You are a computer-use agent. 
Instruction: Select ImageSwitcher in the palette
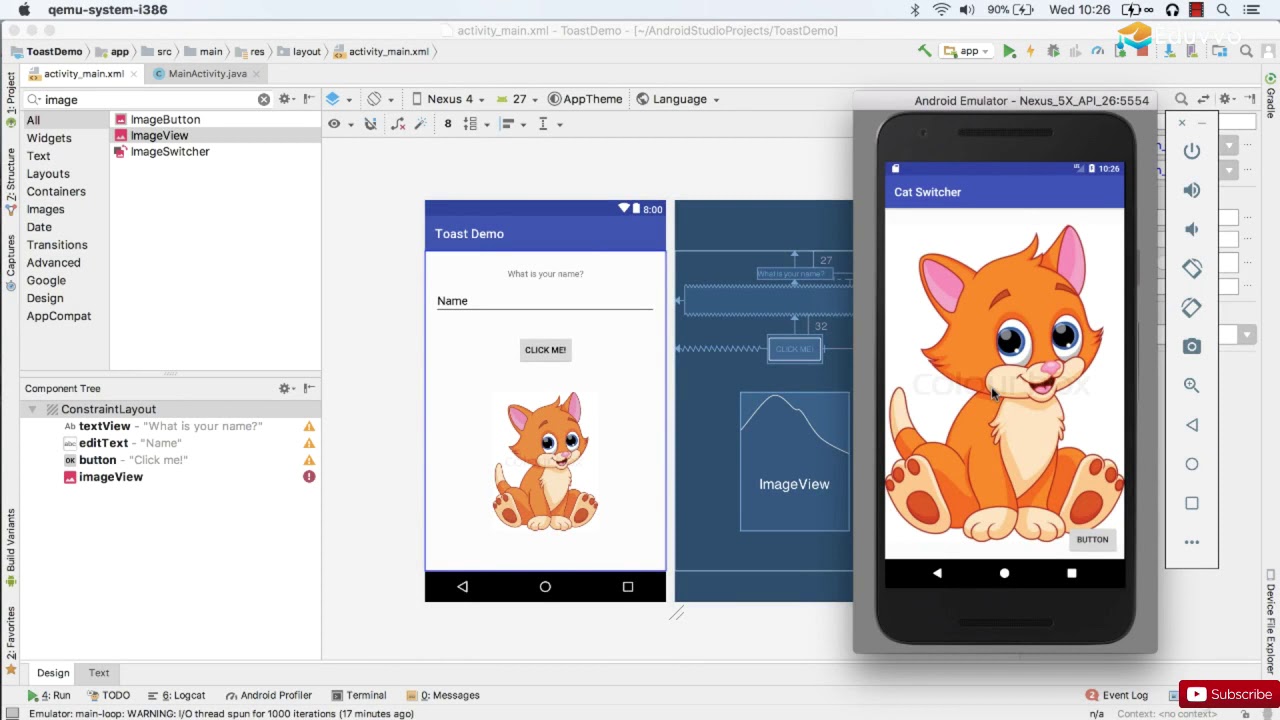[x=170, y=151]
